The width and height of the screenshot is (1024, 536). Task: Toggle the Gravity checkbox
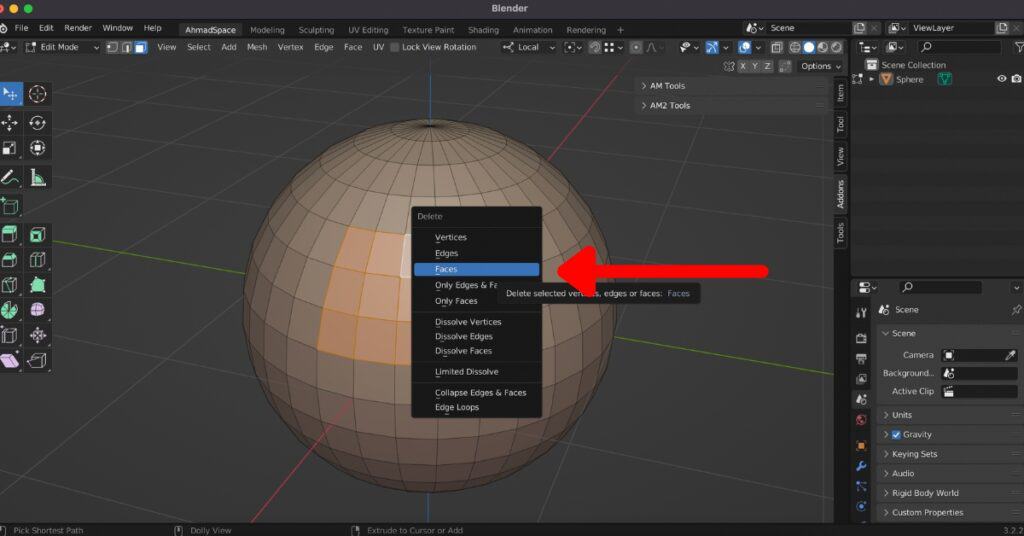tap(896, 435)
